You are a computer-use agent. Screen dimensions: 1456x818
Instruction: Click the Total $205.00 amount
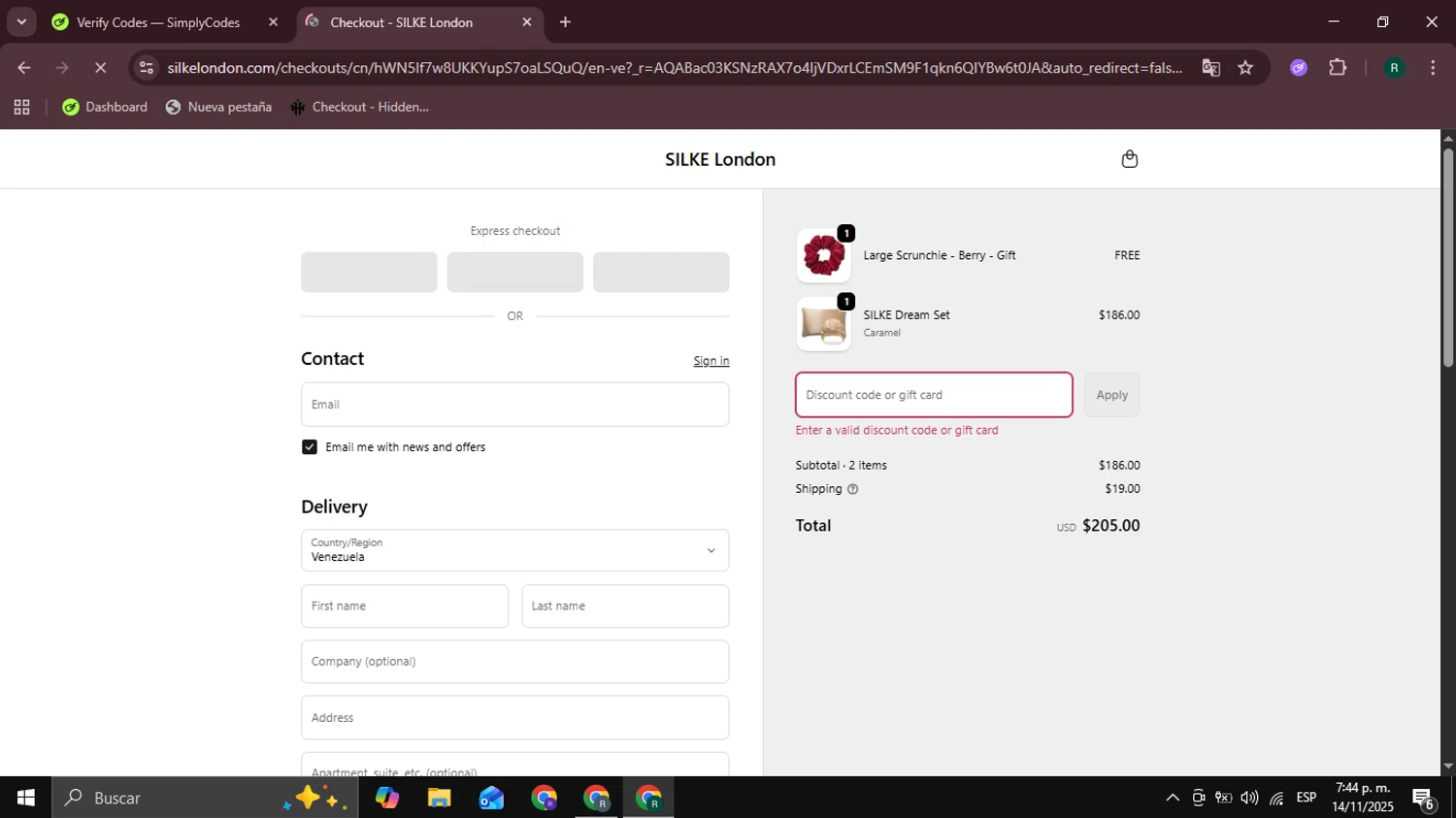coord(1110,526)
